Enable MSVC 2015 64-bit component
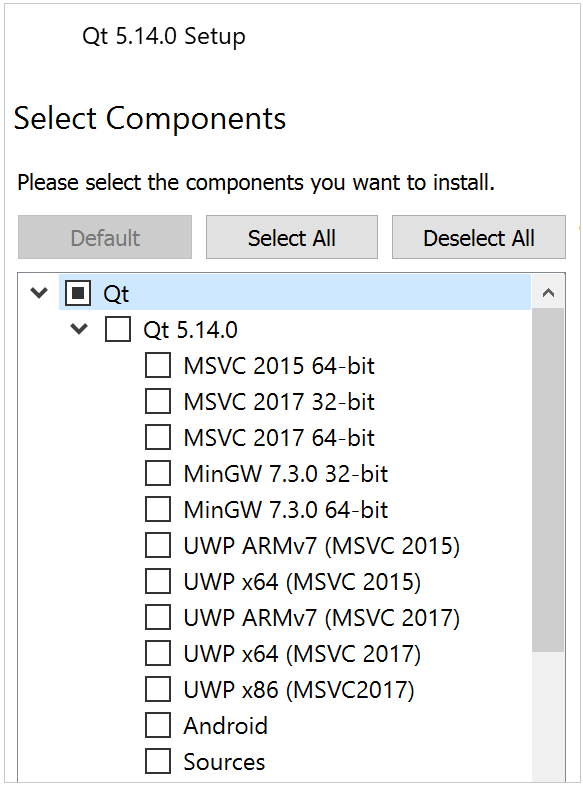This screenshot has height=786, width=583. pyautogui.click(x=158, y=365)
